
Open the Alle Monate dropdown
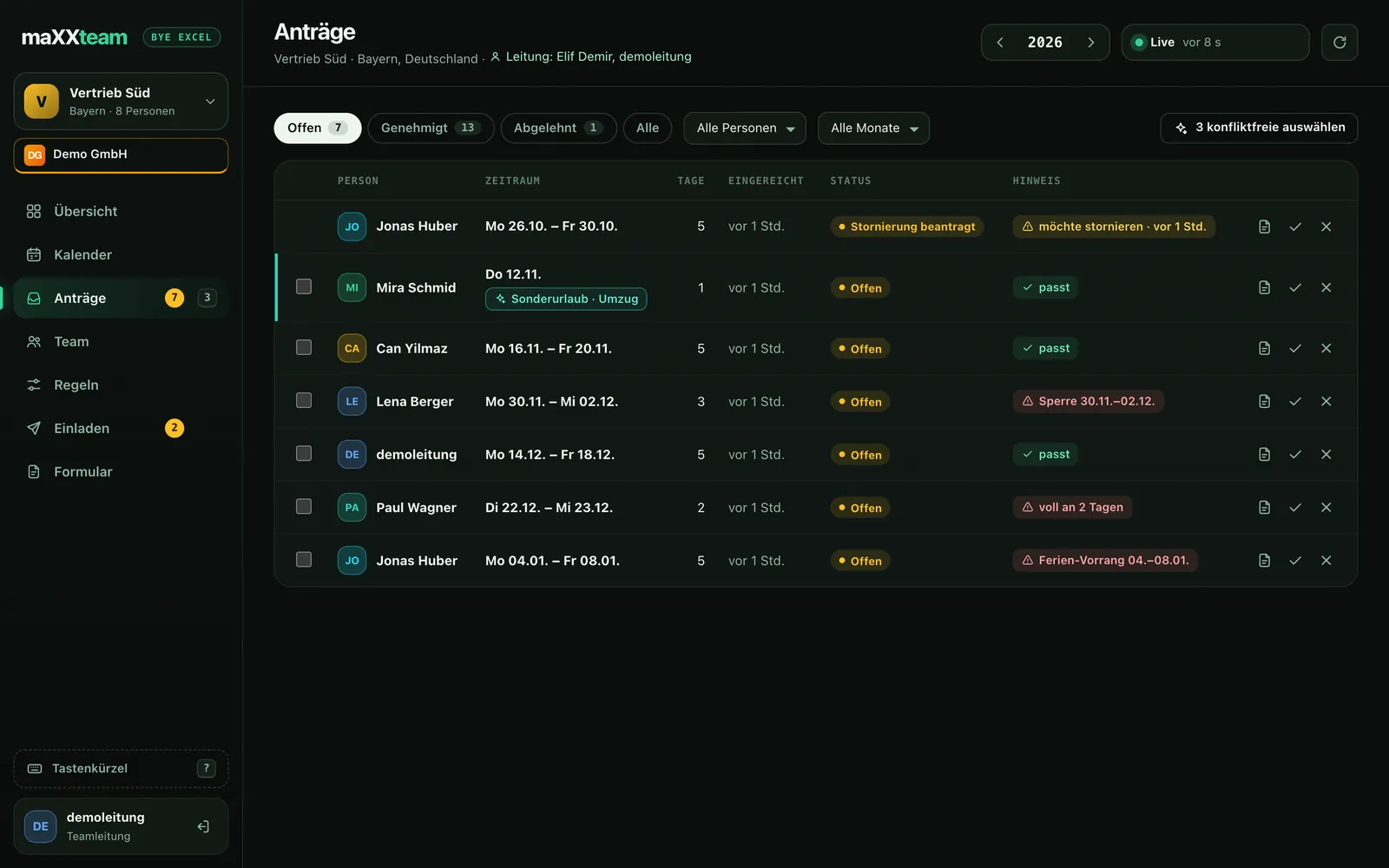(x=873, y=128)
